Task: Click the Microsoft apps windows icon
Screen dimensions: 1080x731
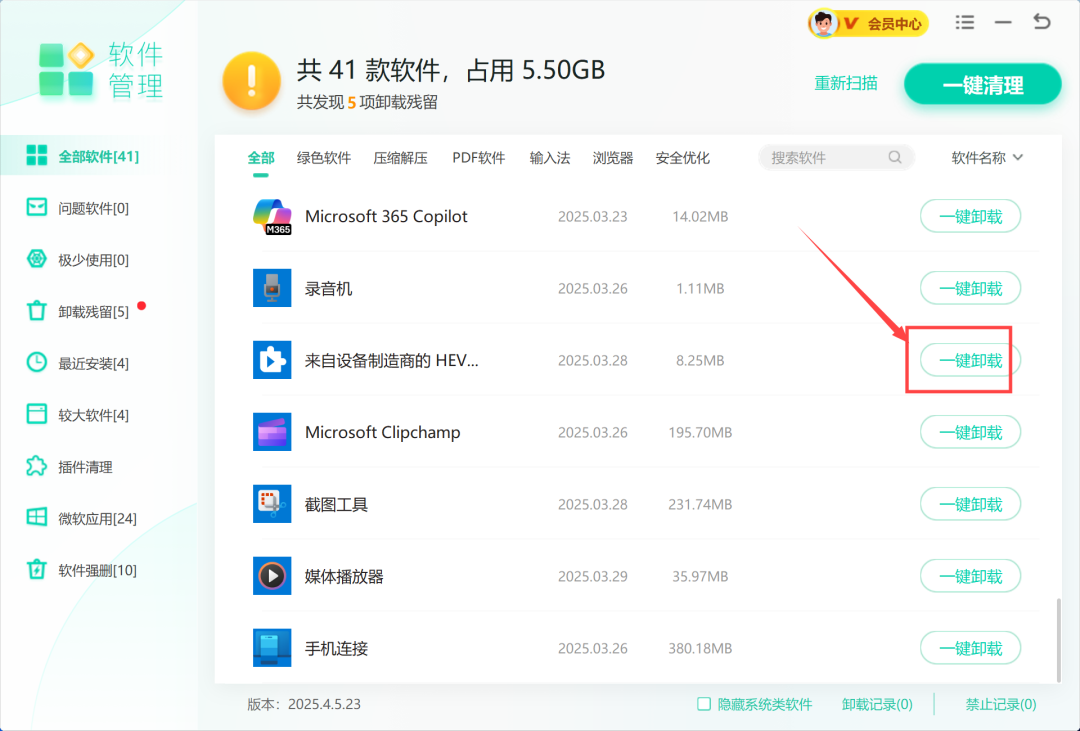Action: point(37,517)
